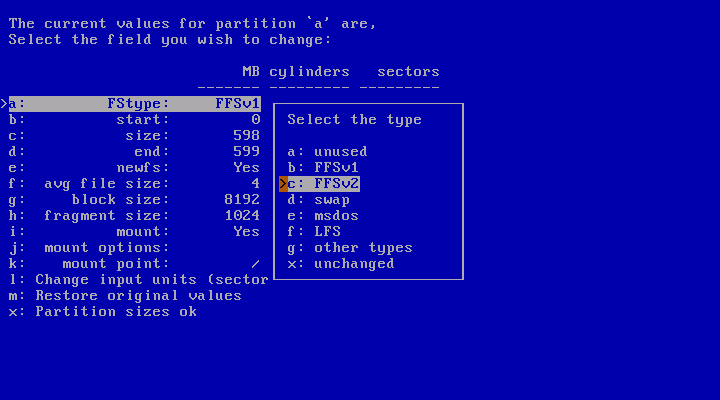The height and width of the screenshot is (400, 720).
Task: Choose 'x: unchanged' in type list
Action: coord(341,264)
